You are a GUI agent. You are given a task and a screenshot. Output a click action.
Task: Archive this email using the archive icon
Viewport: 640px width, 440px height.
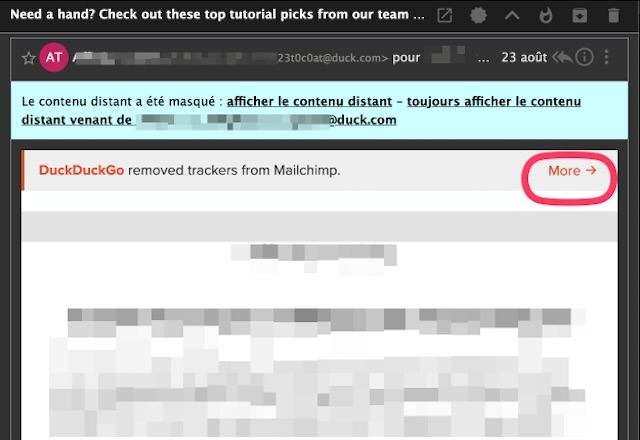(579, 16)
